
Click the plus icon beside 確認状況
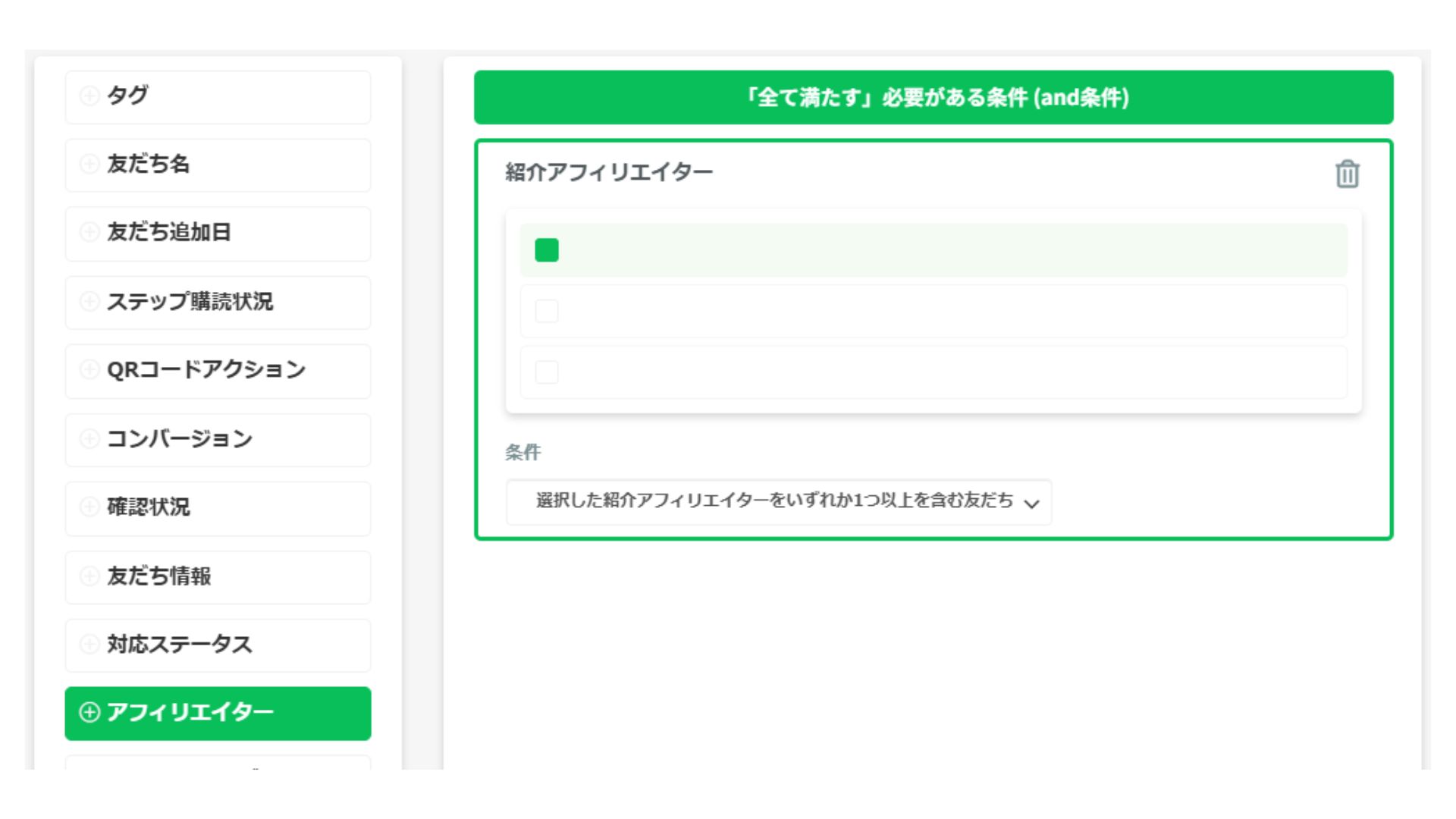click(x=89, y=507)
